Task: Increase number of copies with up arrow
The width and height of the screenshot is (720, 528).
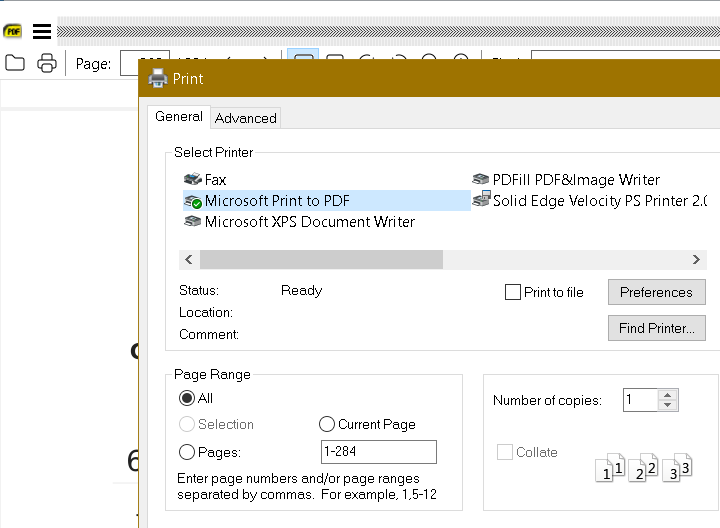Action: [668, 395]
